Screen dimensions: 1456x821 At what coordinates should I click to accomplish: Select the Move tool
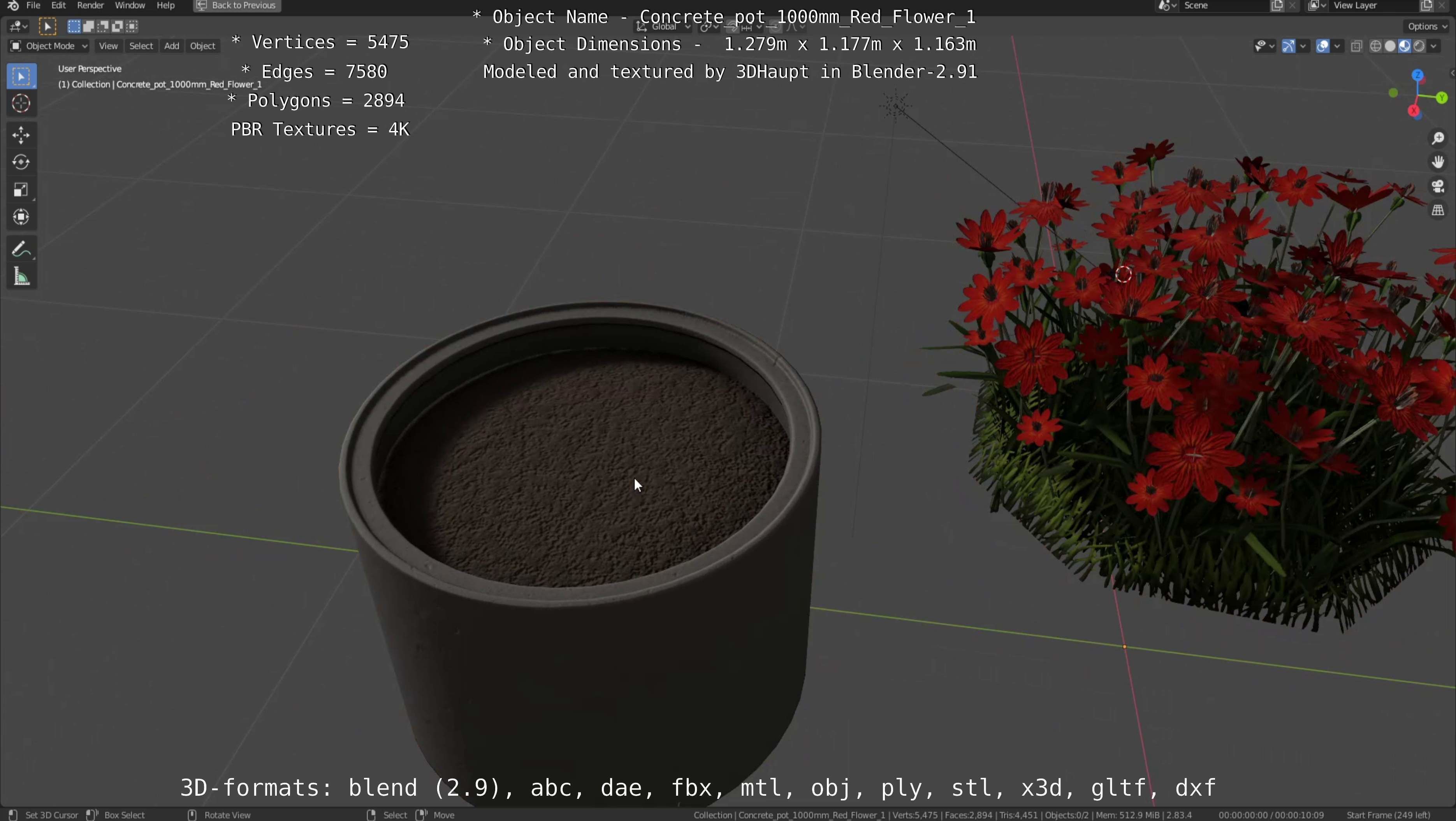tap(21, 135)
